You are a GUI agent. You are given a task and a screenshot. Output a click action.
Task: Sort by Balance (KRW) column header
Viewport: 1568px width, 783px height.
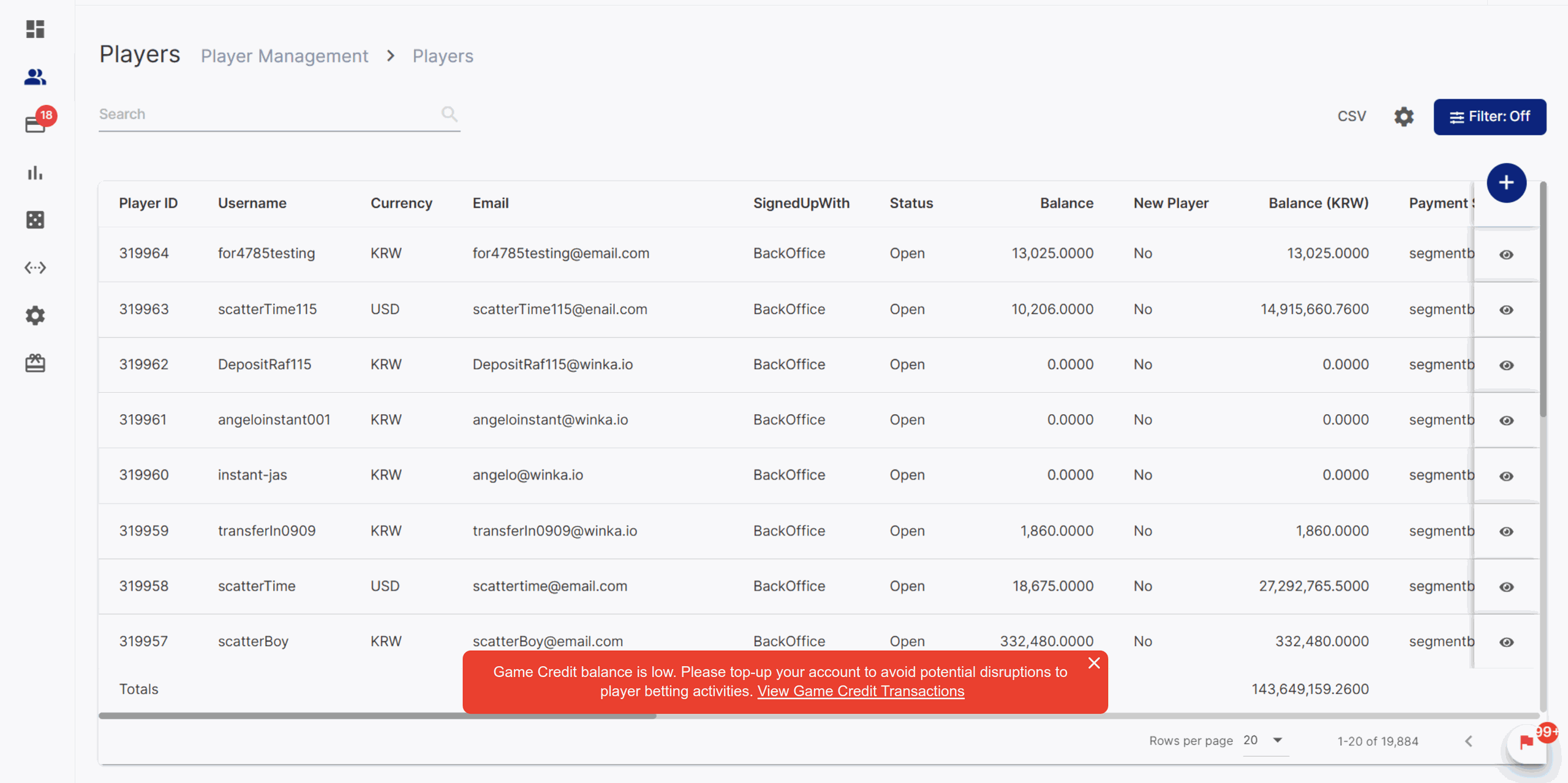(x=1318, y=203)
